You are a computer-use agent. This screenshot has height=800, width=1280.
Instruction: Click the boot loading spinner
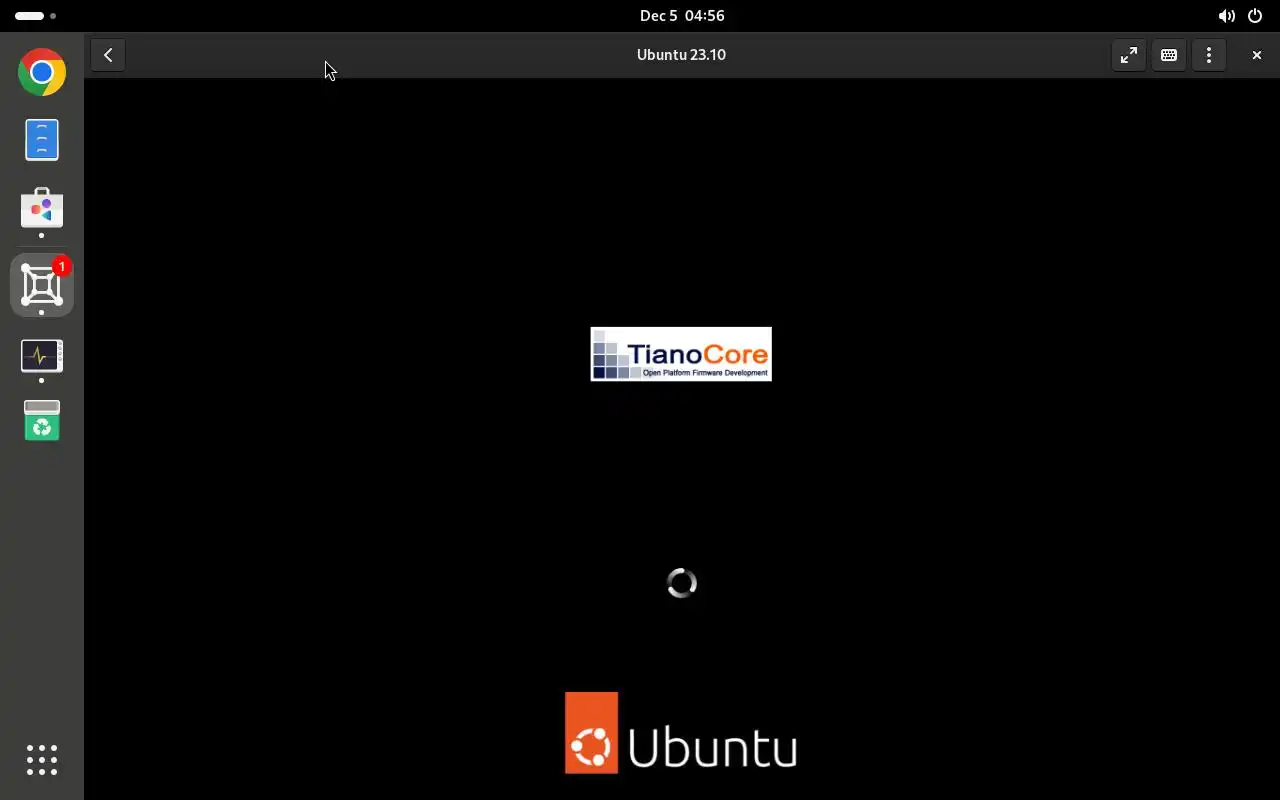pyautogui.click(x=682, y=583)
